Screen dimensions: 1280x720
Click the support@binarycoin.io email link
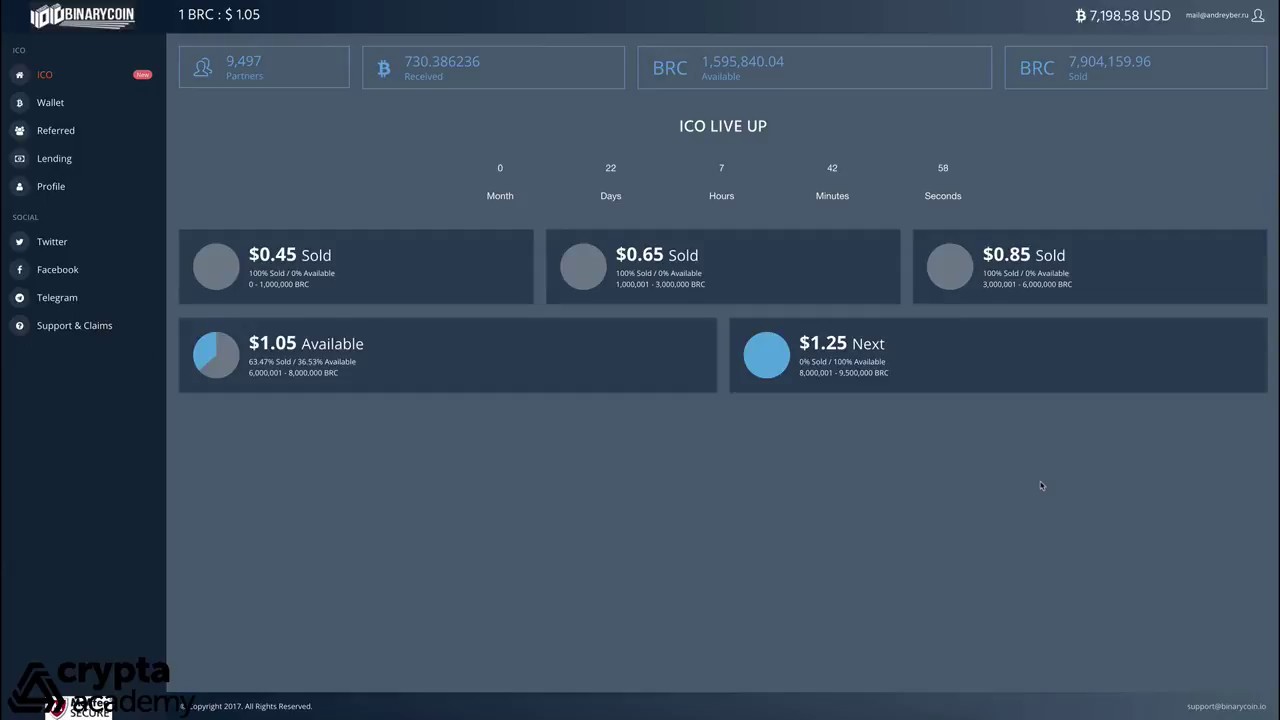1226,706
